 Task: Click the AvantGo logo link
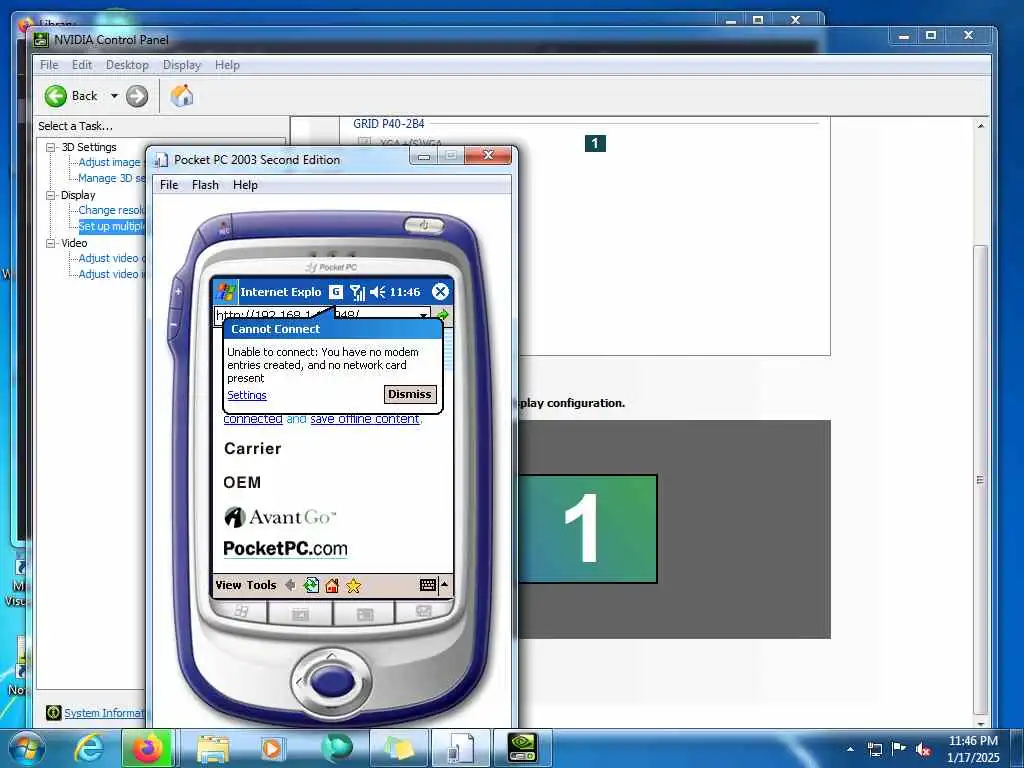coord(280,517)
